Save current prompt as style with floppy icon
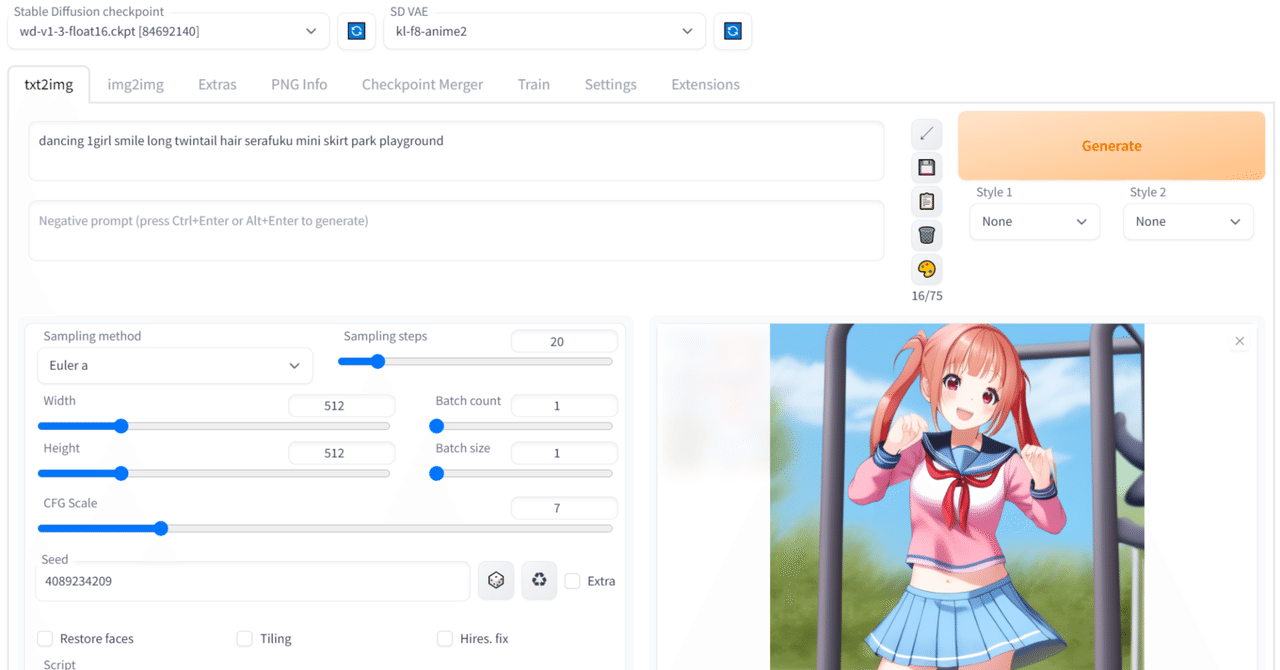Image resolution: width=1280 pixels, height=670 pixels. [926, 167]
